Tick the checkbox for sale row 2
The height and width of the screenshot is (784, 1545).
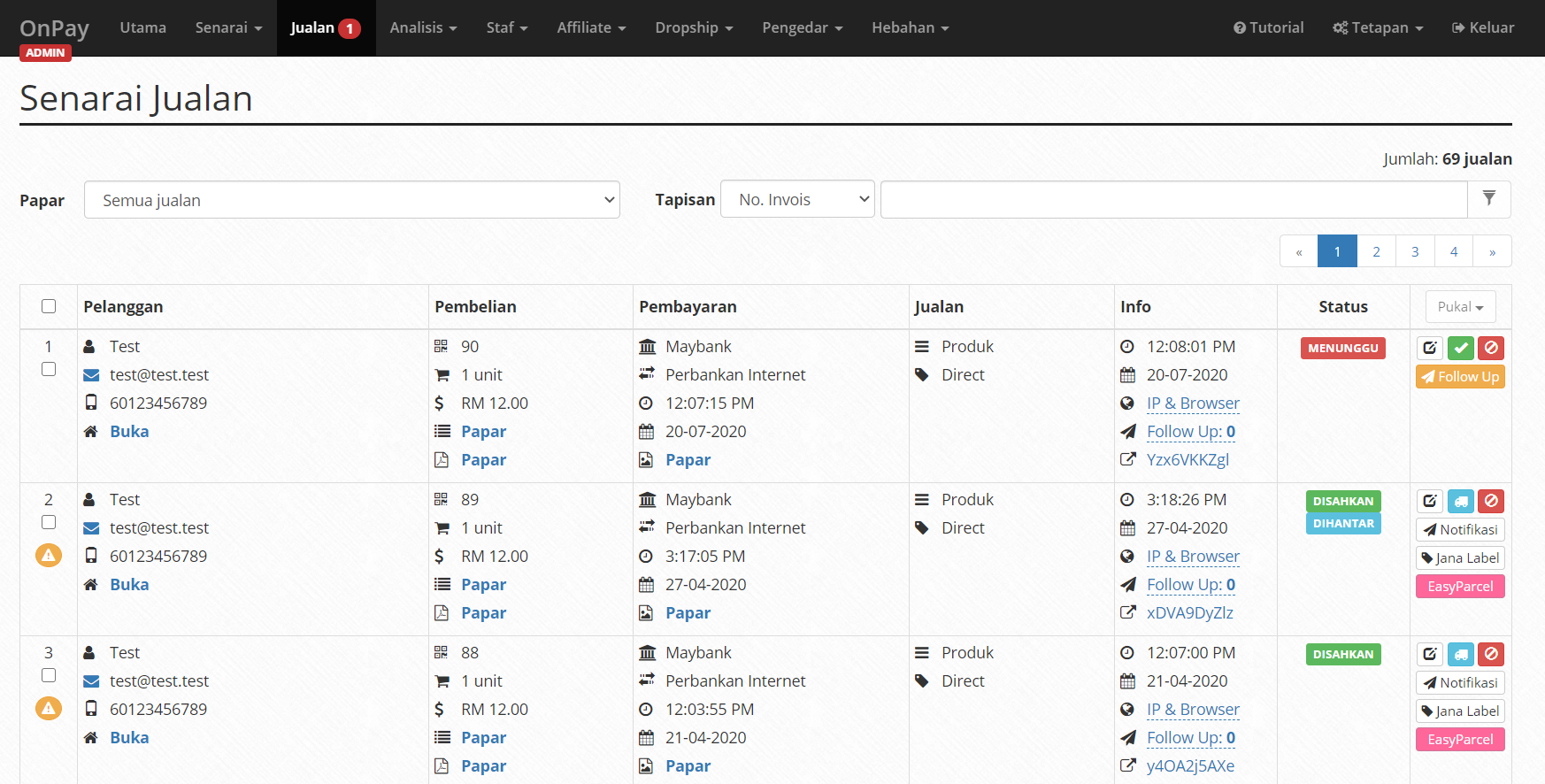click(49, 522)
